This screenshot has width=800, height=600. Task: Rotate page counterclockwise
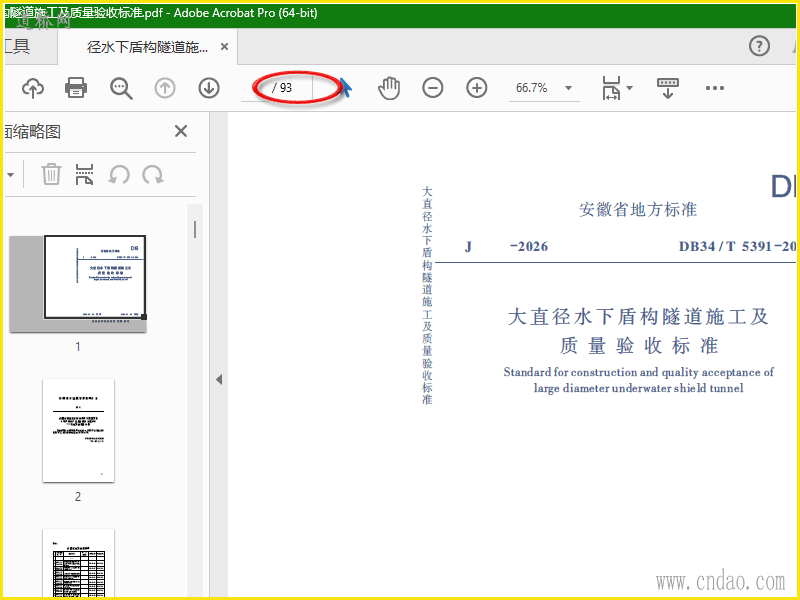tap(119, 175)
